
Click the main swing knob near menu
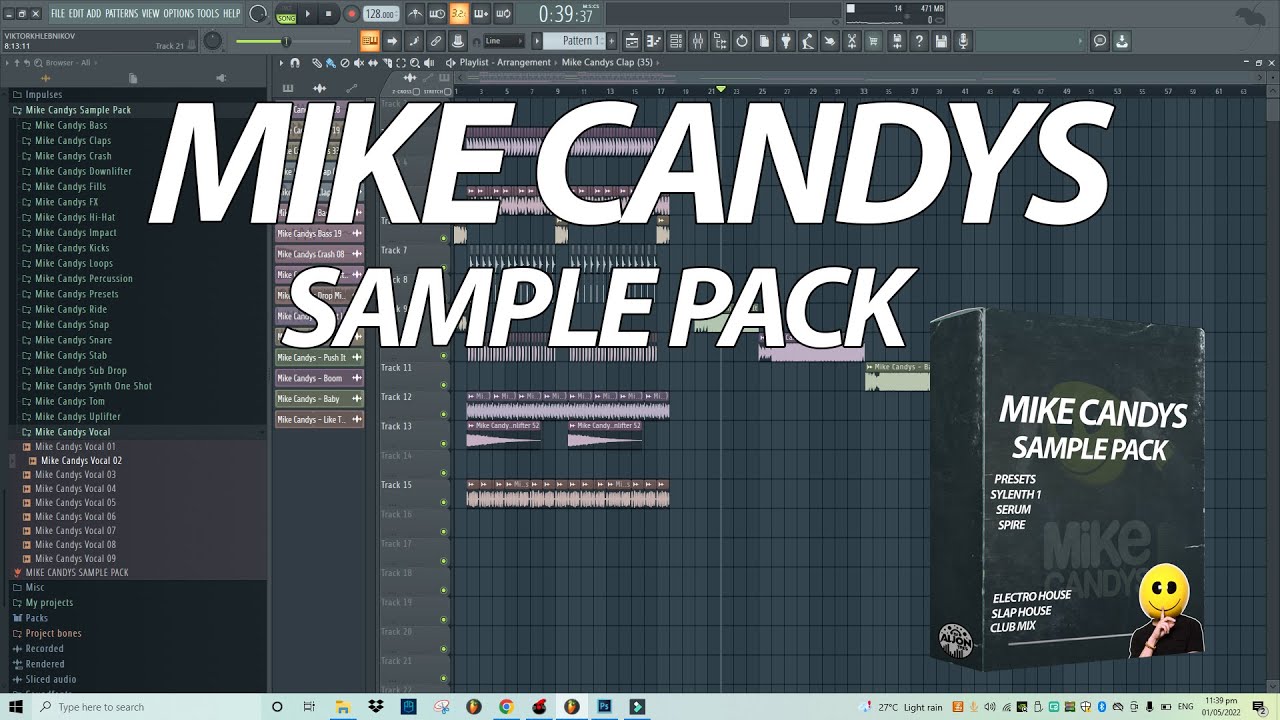point(258,14)
